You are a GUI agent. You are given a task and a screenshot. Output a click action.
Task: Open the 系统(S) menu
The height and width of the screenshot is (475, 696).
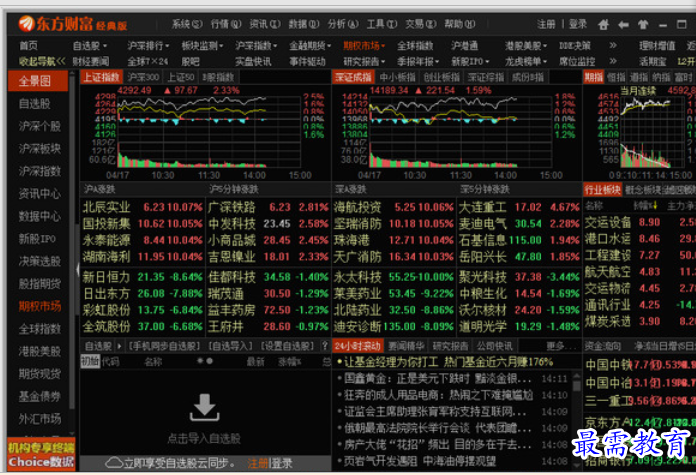pyautogui.click(x=187, y=24)
